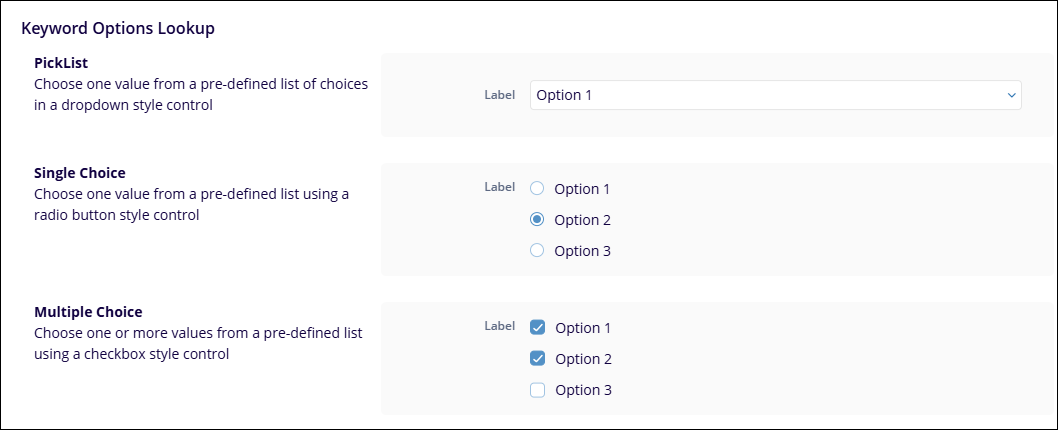
Task: Choose the Option 3 radio button
Action: (537, 250)
